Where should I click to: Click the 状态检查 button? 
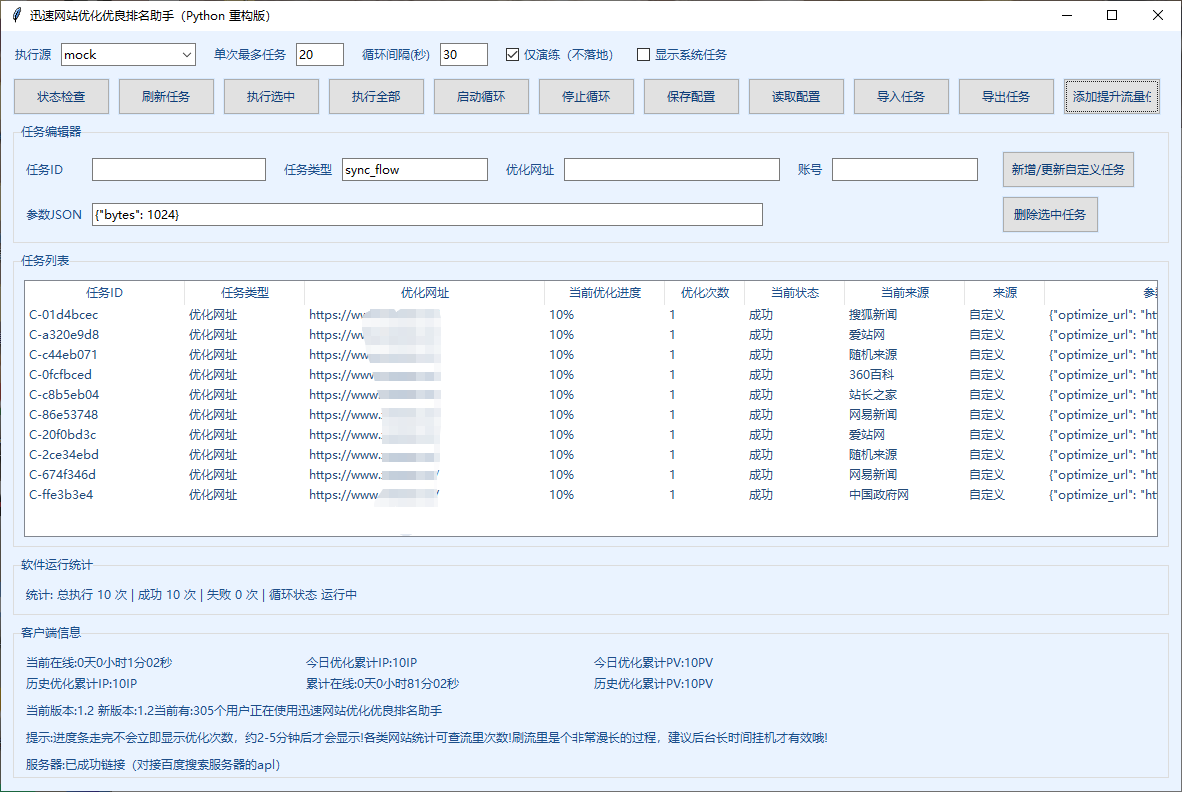(x=61, y=97)
